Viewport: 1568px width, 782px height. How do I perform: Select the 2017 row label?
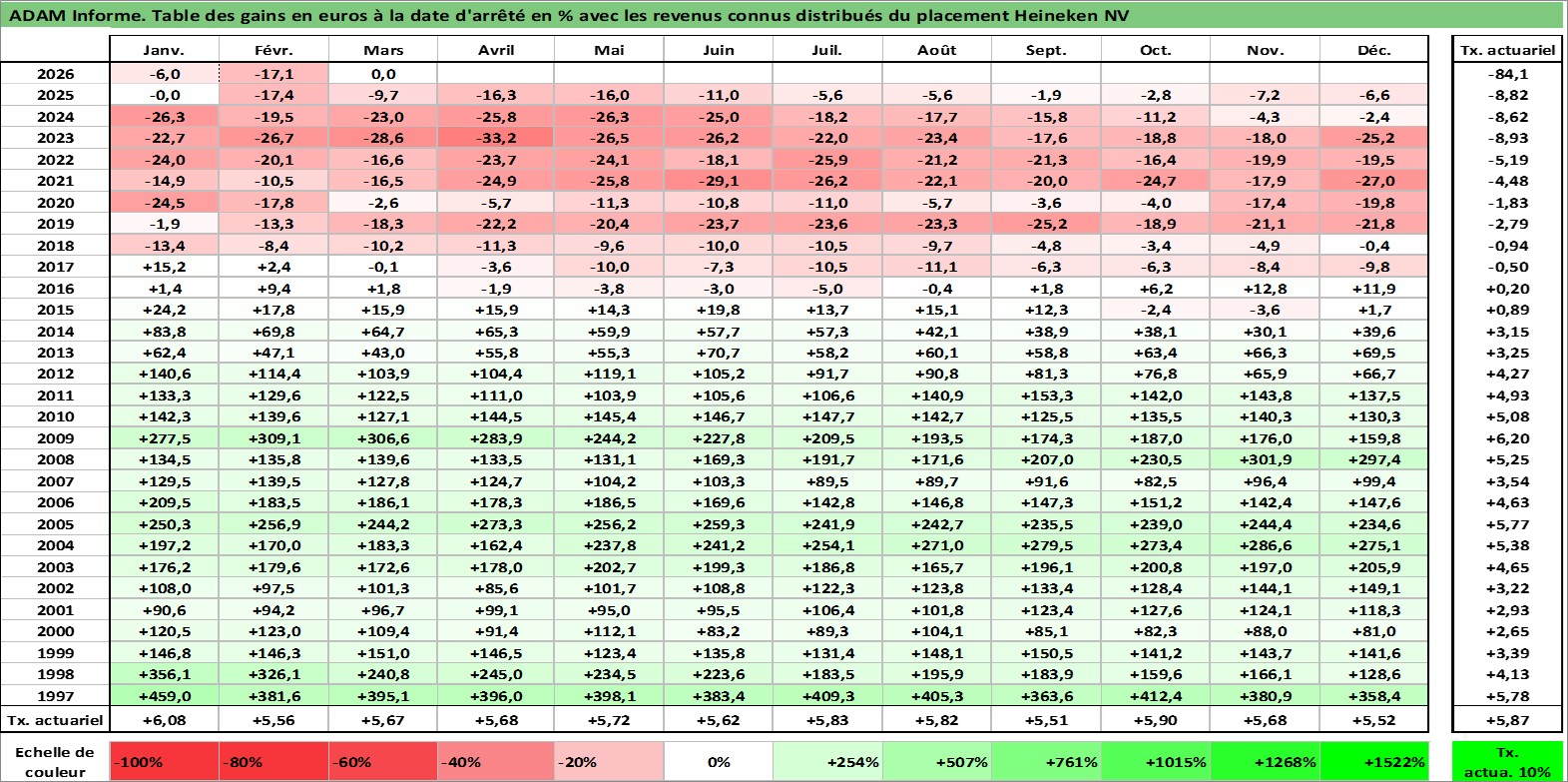point(55,267)
